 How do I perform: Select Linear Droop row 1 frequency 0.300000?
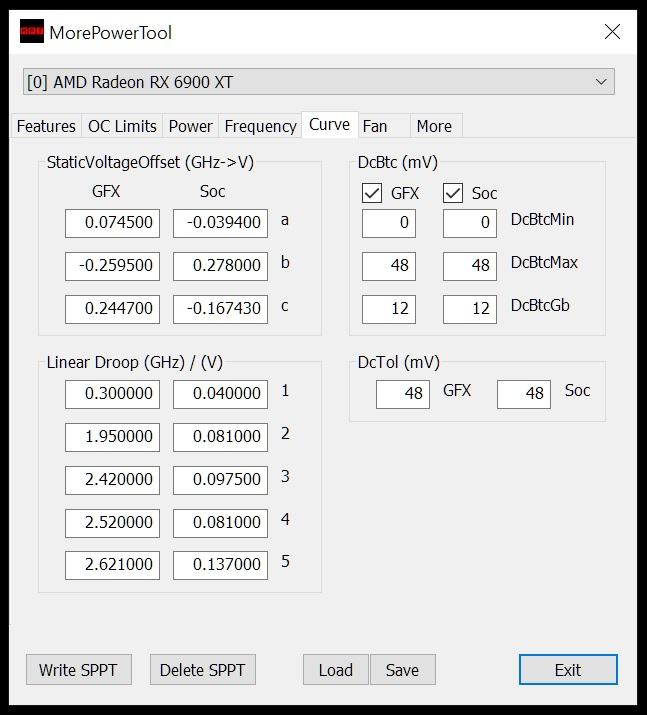112,394
